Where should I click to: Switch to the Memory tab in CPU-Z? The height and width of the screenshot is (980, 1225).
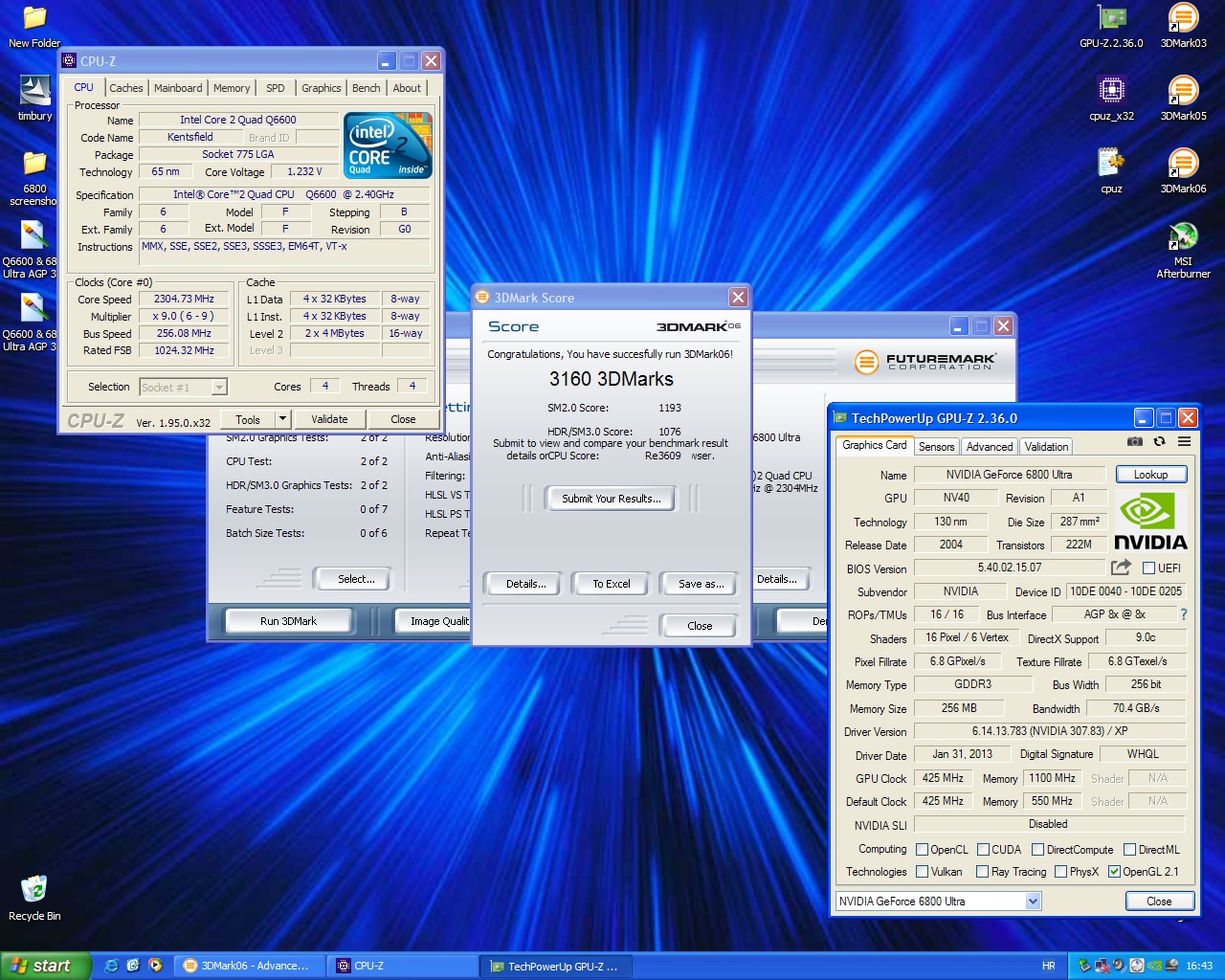pos(232,88)
